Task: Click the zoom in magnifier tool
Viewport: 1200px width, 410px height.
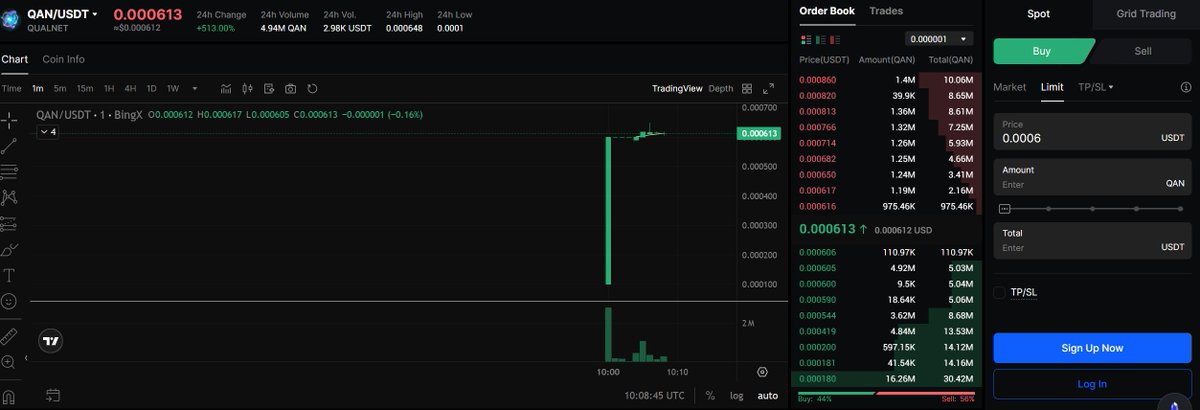Action: tap(10, 361)
